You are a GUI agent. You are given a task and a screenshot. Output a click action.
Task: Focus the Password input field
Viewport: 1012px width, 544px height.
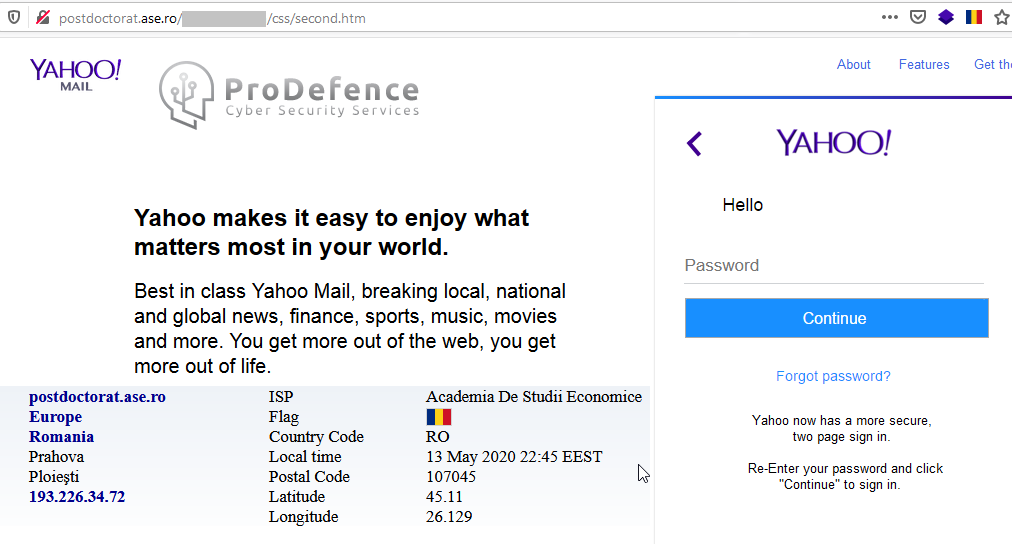tap(834, 266)
